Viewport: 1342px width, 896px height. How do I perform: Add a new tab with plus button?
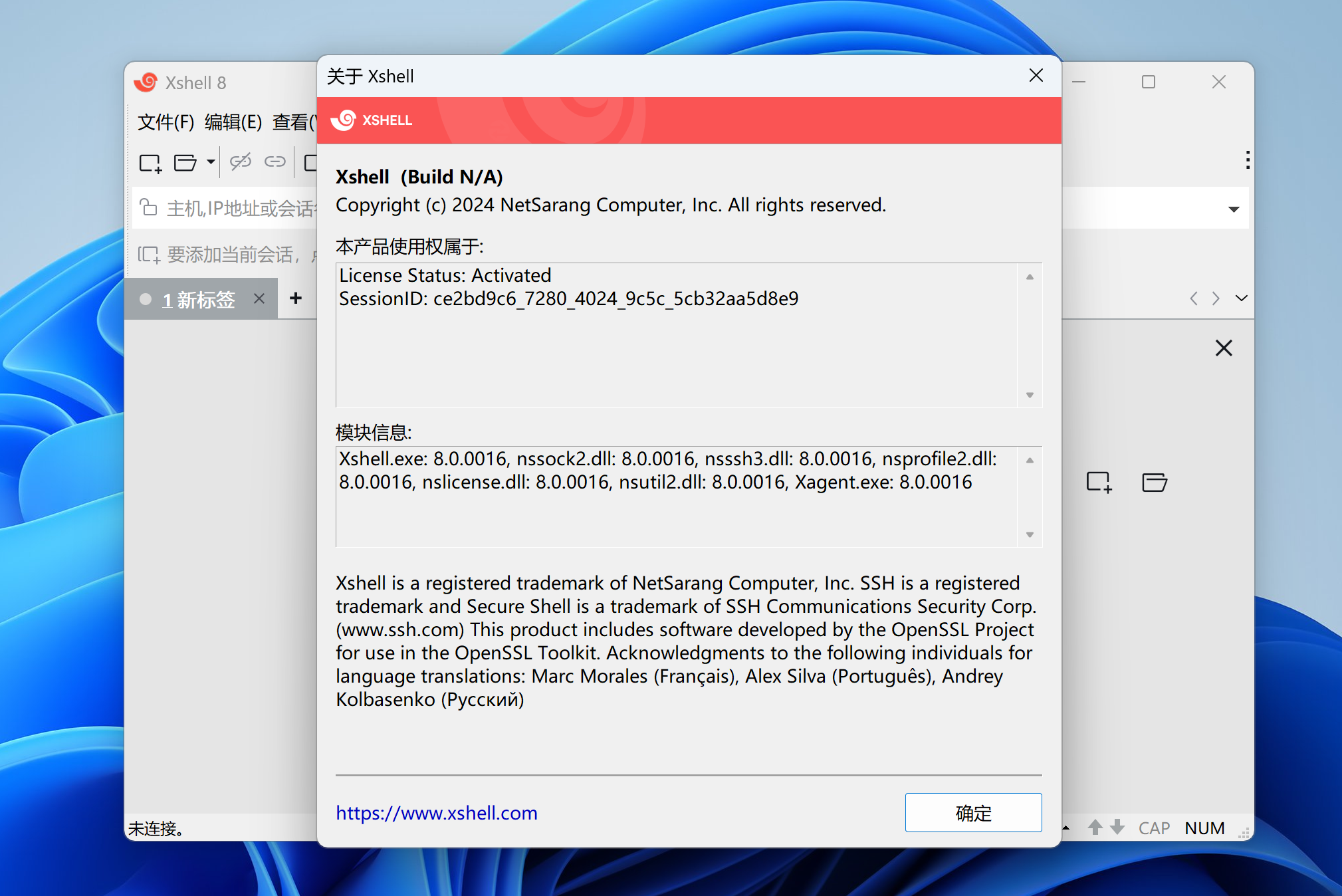[x=296, y=298]
